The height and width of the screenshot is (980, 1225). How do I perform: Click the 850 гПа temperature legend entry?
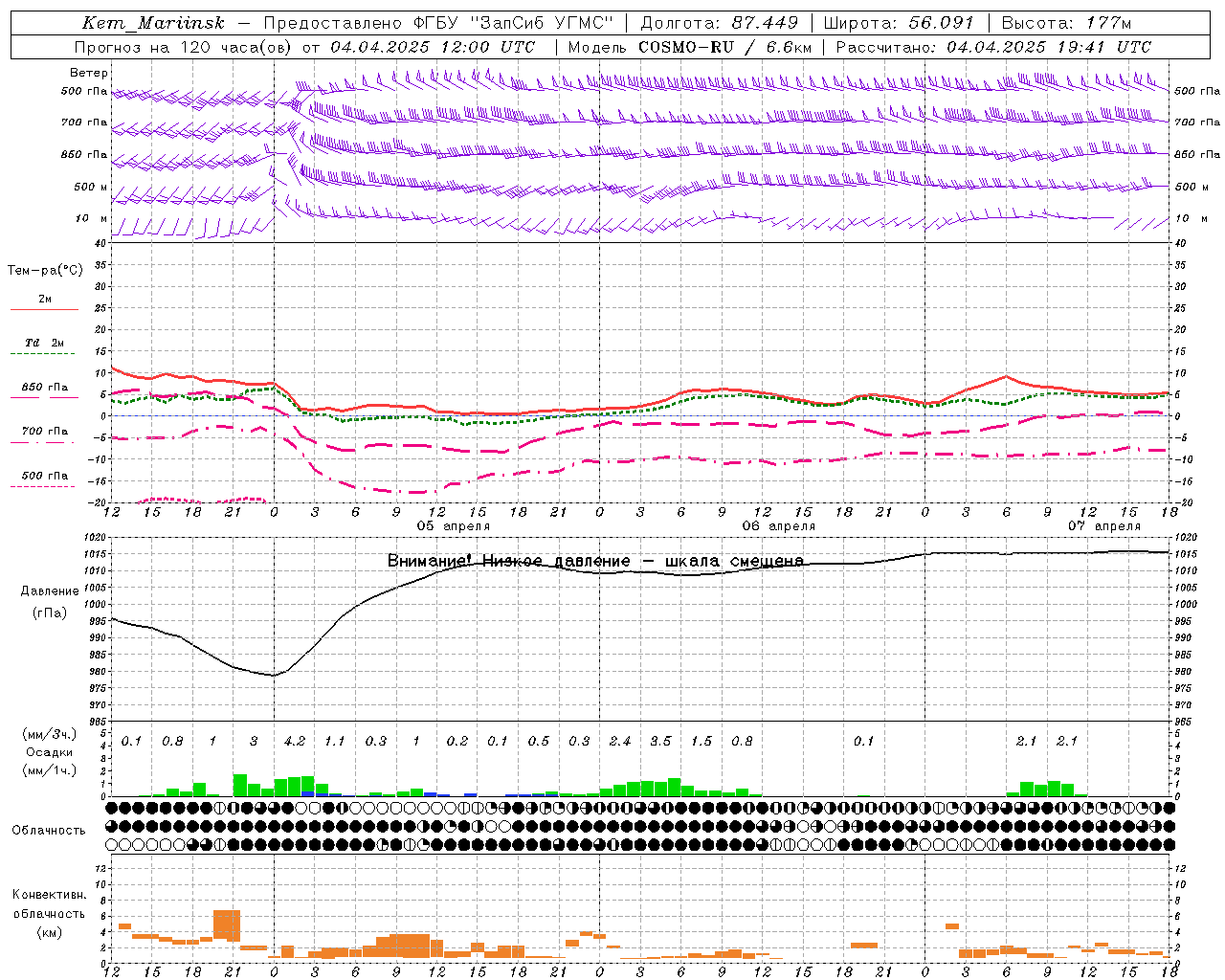click(x=45, y=388)
